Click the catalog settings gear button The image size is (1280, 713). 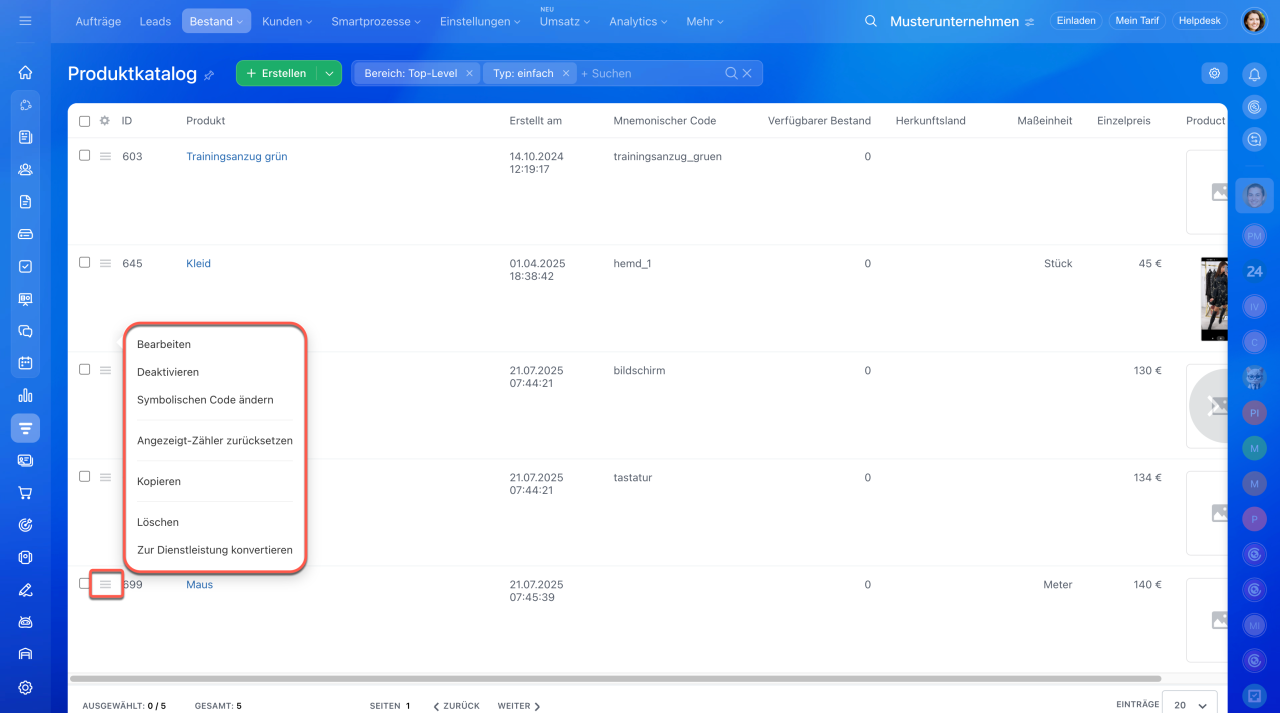click(x=1214, y=73)
